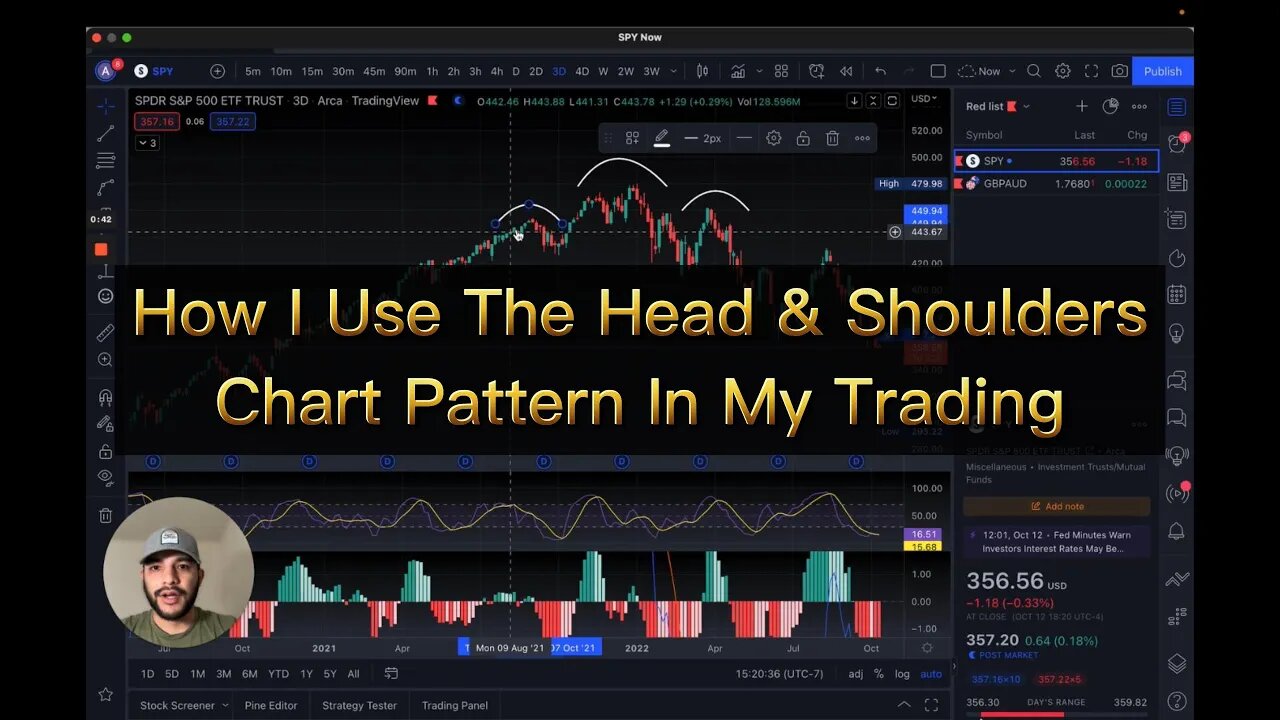Open the SPY symbol search field
The image size is (1280, 720).
pyautogui.click(x=154, y=71)
